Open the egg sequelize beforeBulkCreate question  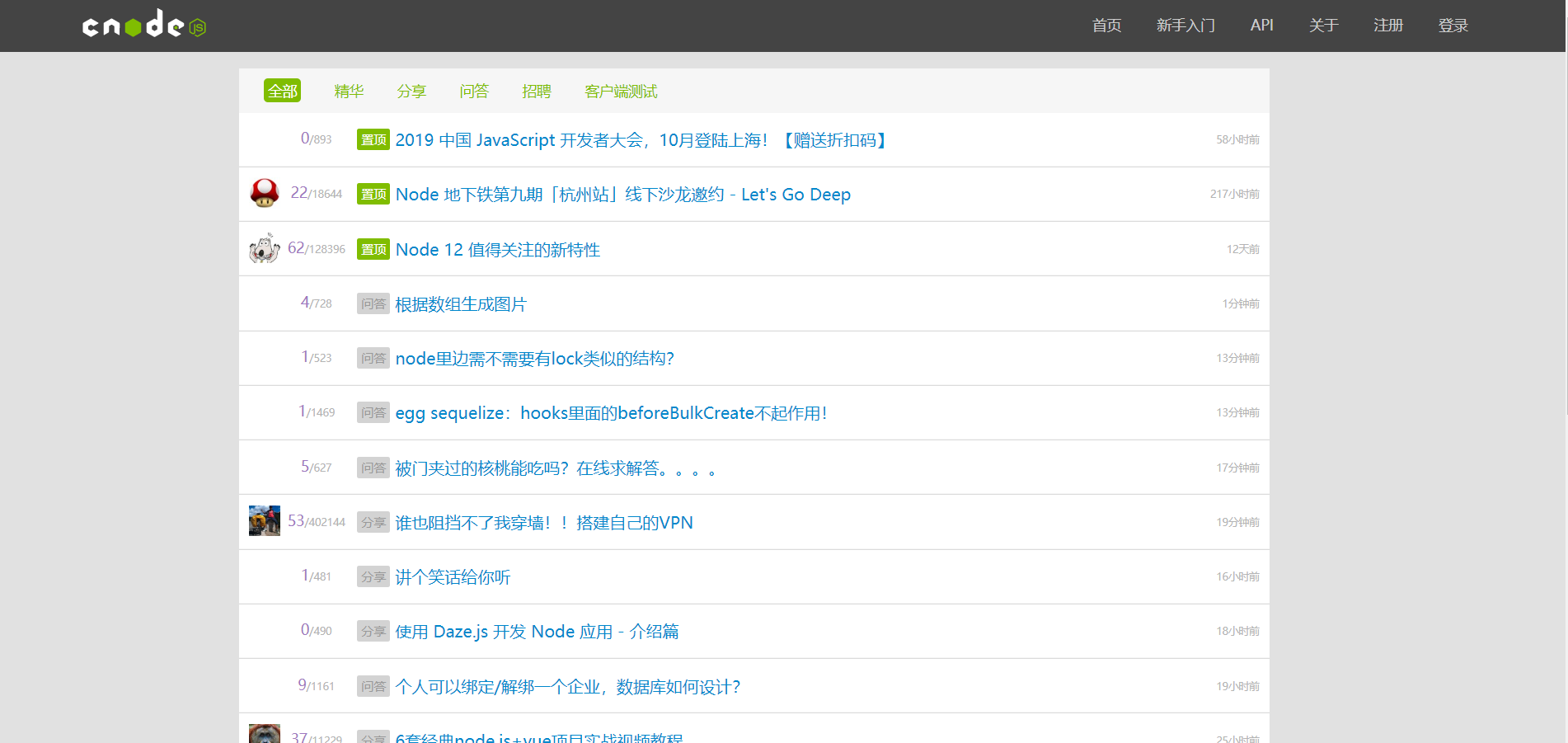point(611,412)
